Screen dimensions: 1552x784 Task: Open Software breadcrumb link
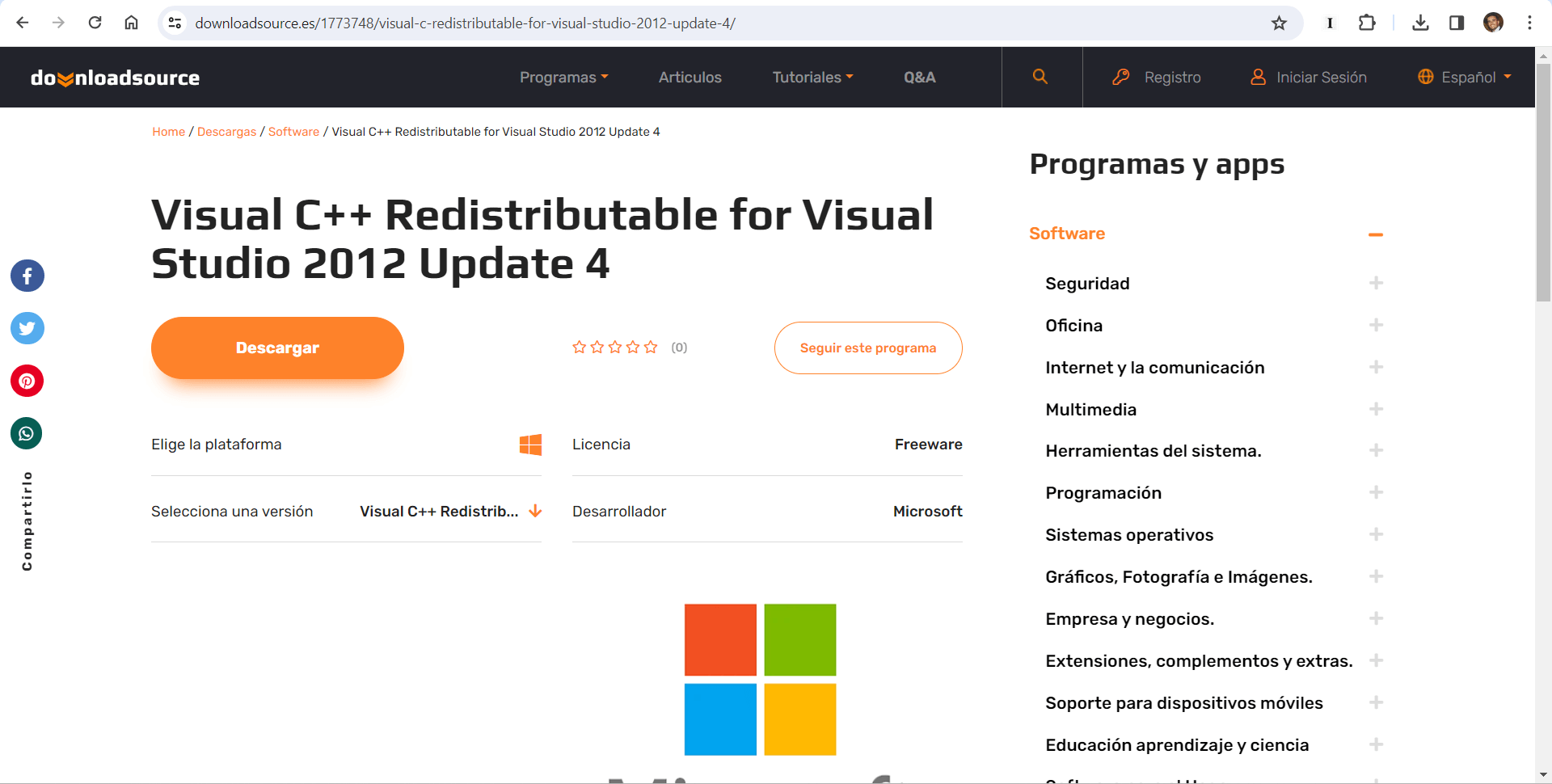tap(293, 132)
